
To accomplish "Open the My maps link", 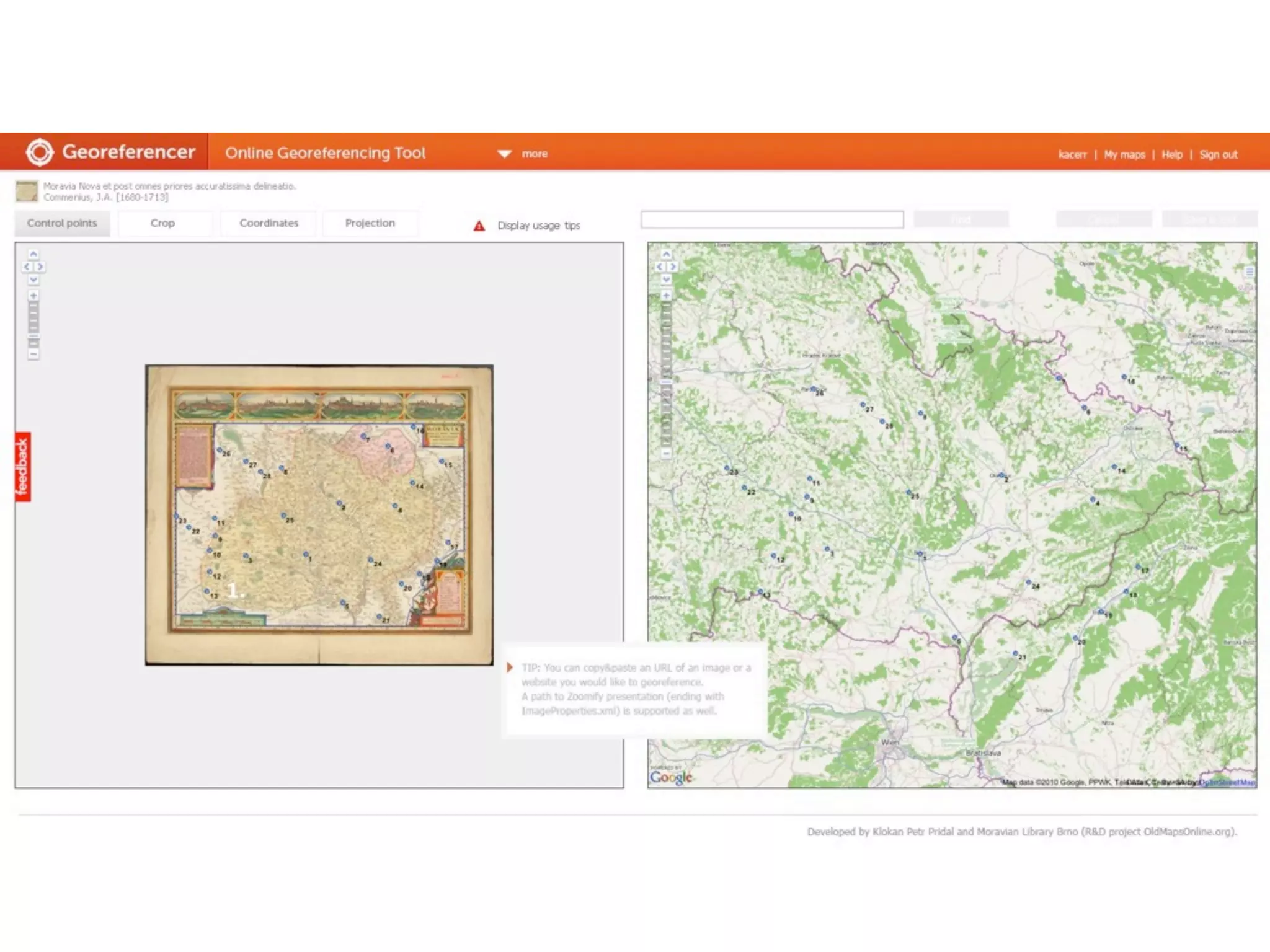I will (1124, 154).
